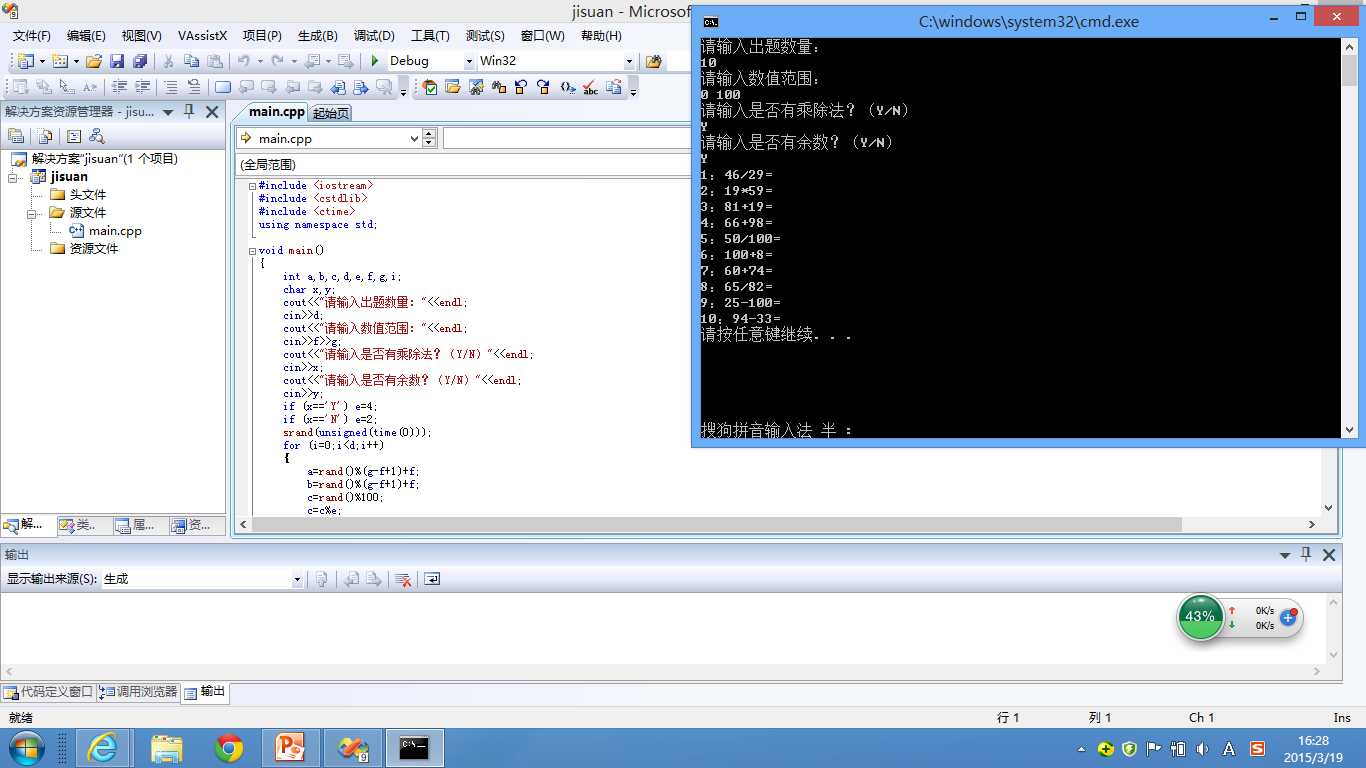Click the Copy toolbar icon
Viewport: 1366px width, 768px height.
pyautogui.click(x=190, y=61)
